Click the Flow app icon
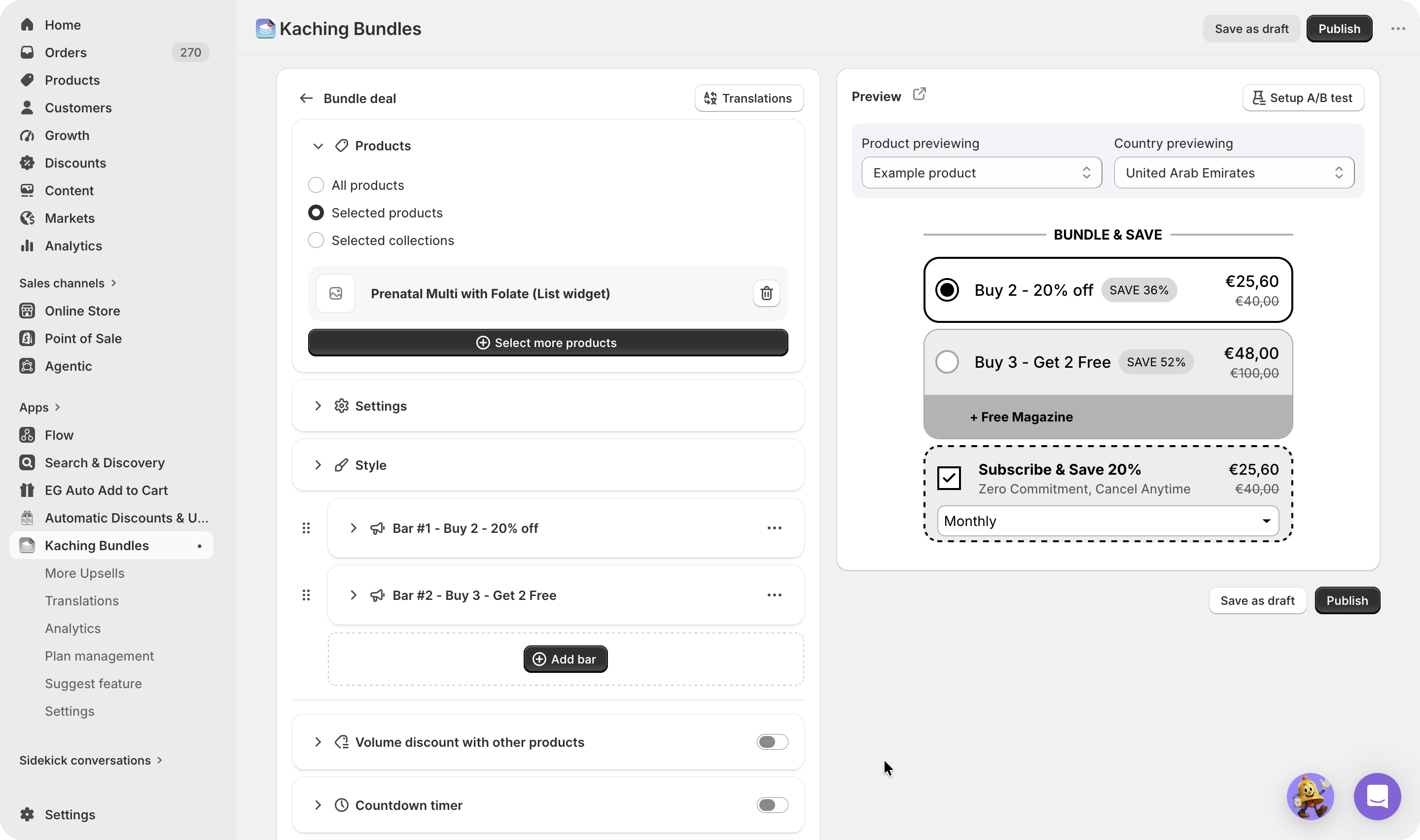1420x840 pixels. tap(27, 435)
